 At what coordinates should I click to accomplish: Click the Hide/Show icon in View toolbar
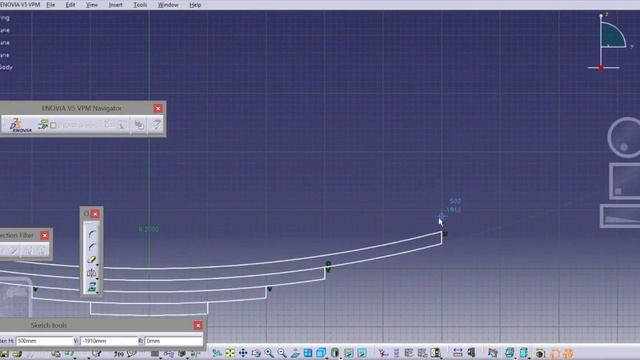pos(349,353)
